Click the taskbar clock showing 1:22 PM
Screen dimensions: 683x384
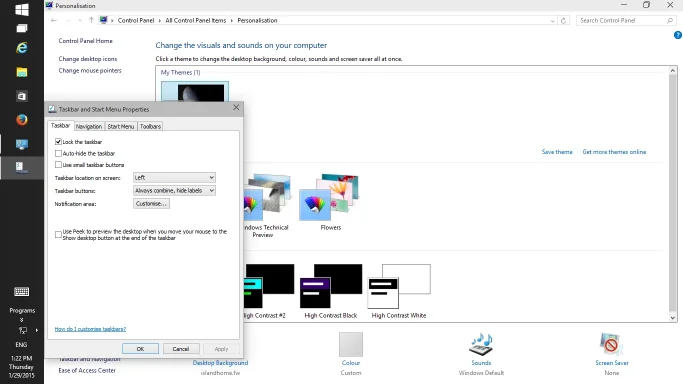pyautogui.click(x=21, y=367)
